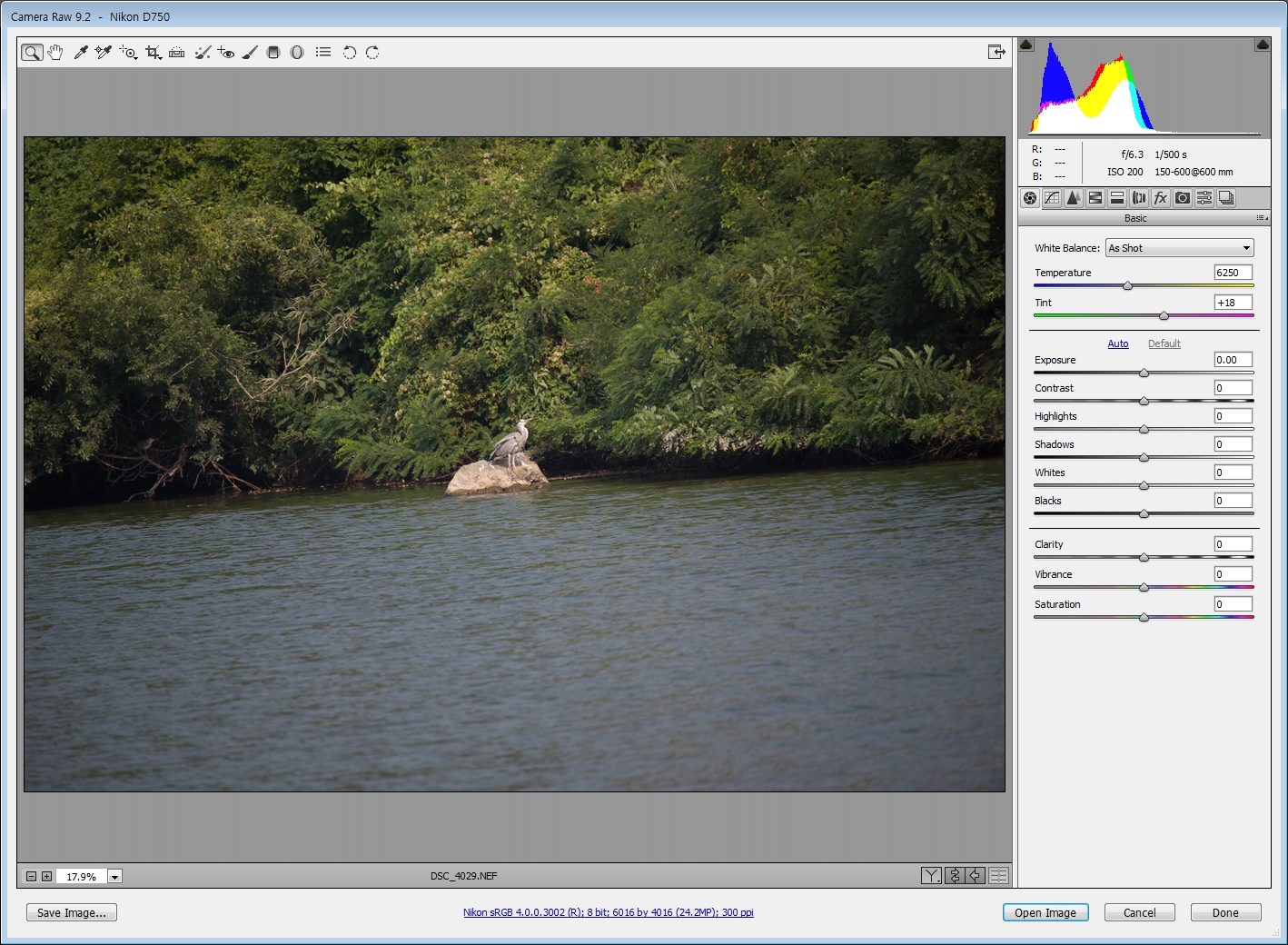
Task: Open the Lens Corrections tab
Action: 1139,198
